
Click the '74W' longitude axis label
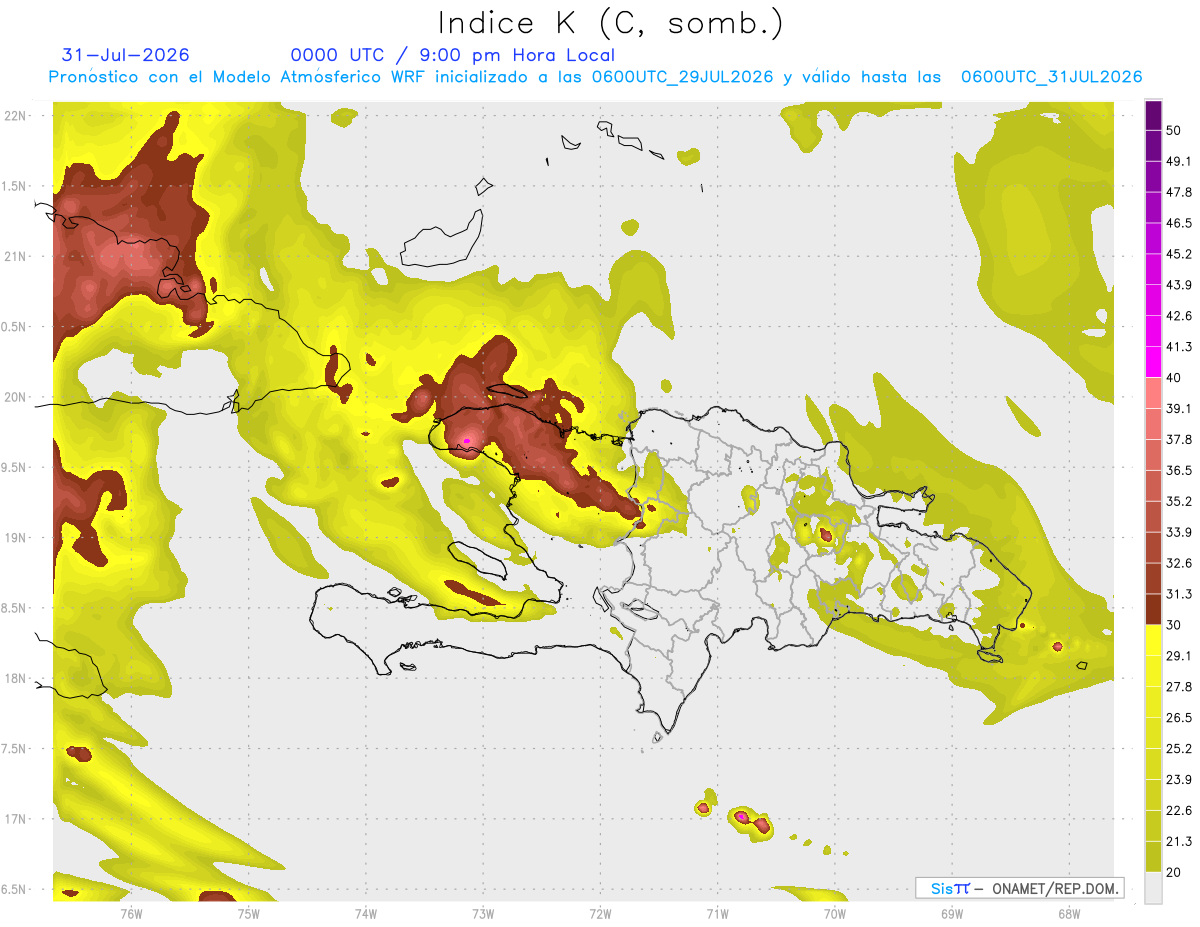tap(366, 913)
